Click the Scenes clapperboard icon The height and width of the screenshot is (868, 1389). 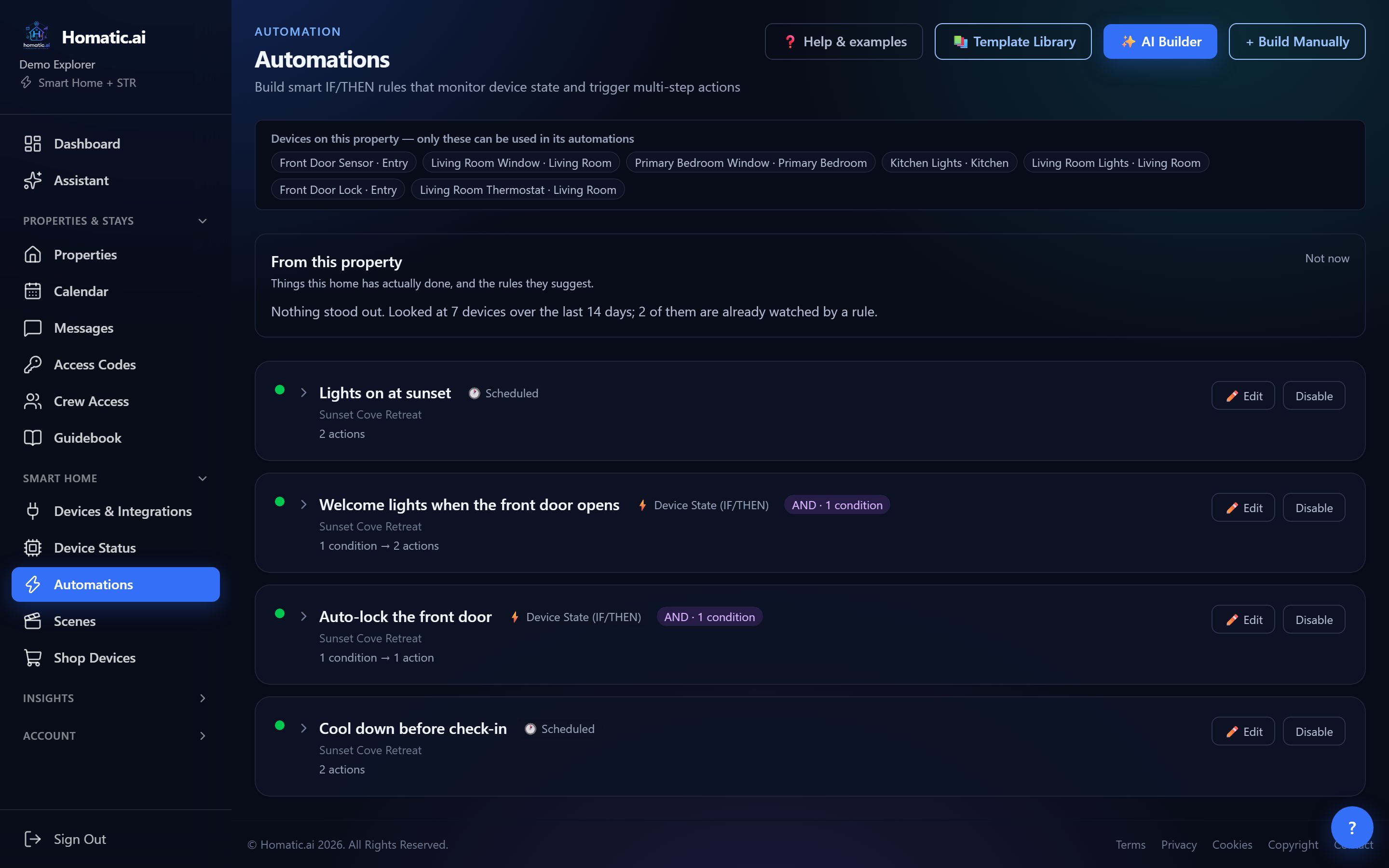[x=33, y=621]
